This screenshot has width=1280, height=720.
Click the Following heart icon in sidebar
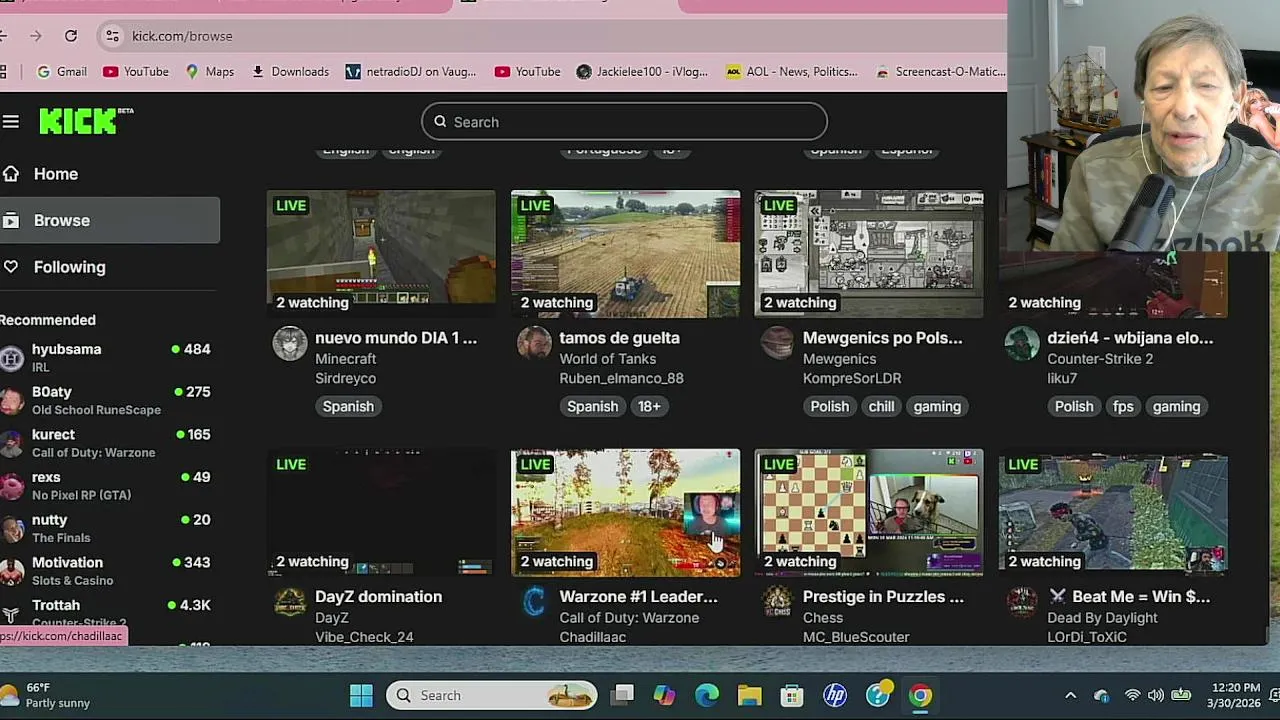(11, 267)
